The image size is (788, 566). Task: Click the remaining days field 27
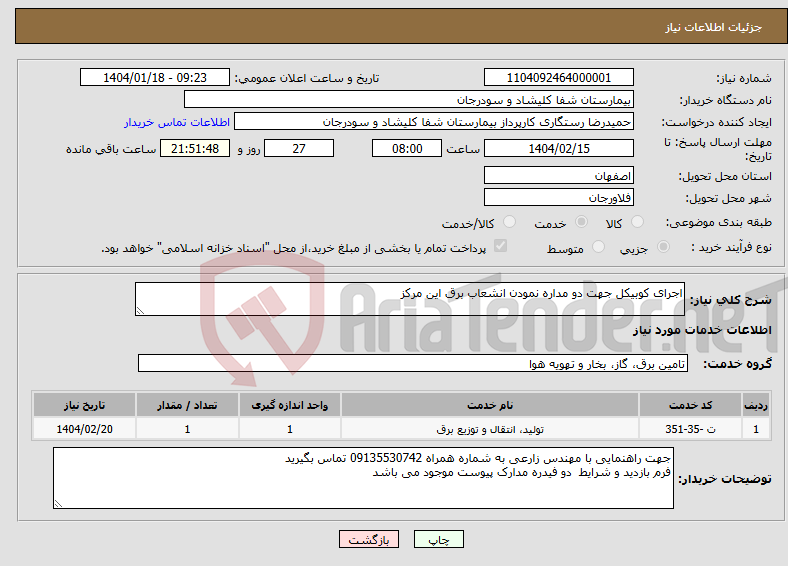pos(299,148)
